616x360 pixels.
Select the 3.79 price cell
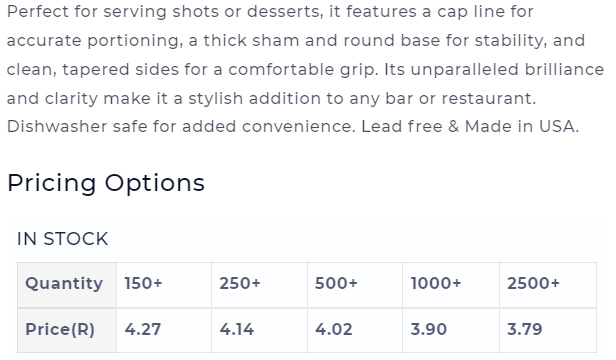click(548, 330)
